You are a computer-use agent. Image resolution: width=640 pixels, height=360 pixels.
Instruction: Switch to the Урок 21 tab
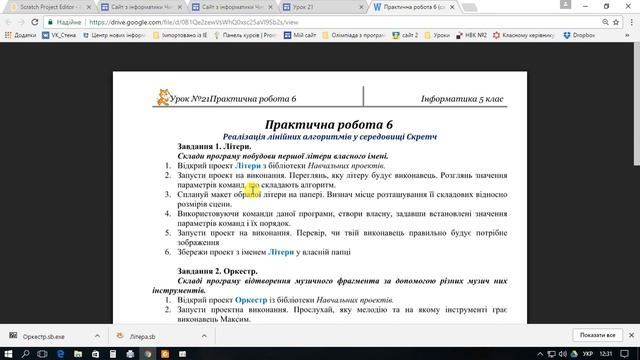[322, 7]
